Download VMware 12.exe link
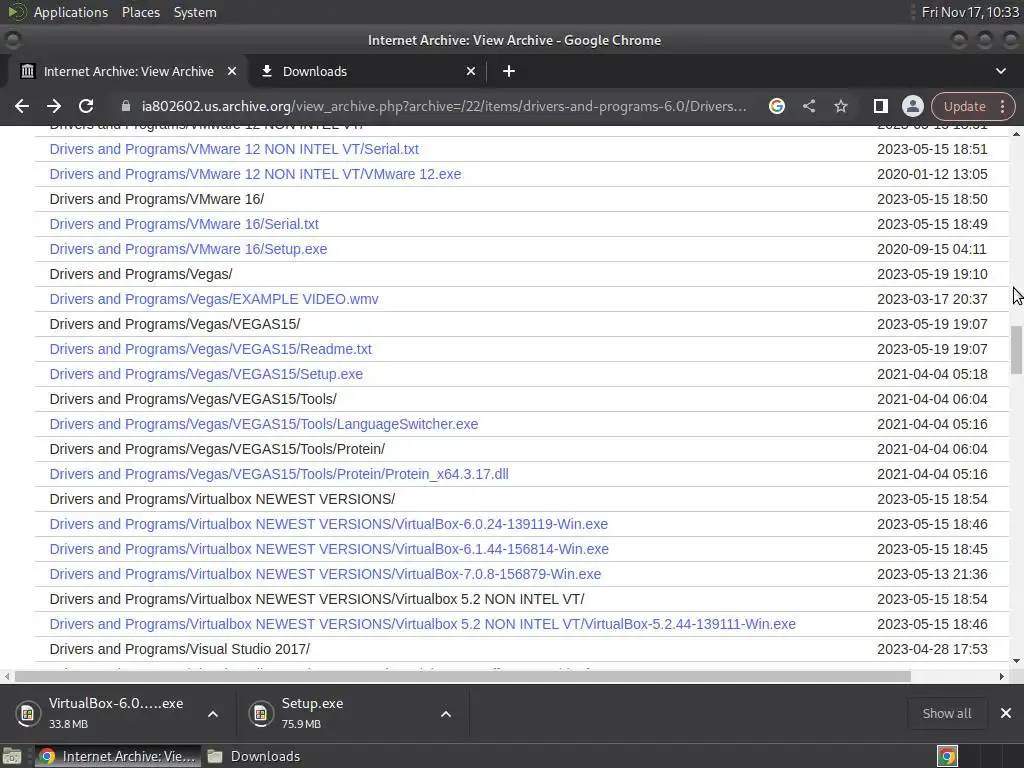 (255, 174)
